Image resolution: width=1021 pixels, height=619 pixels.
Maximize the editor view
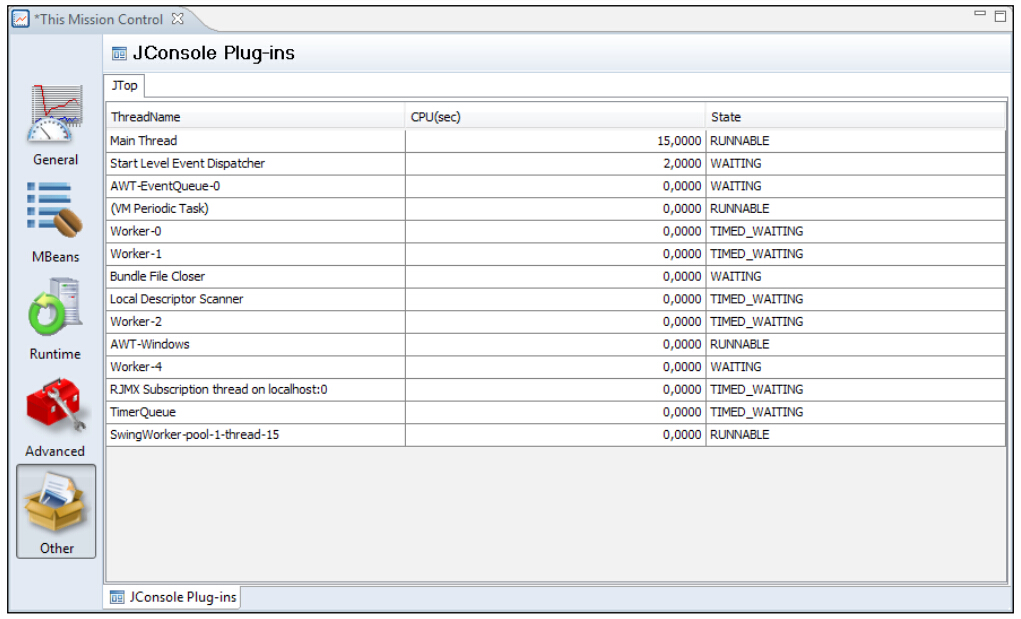(1000, 16)
